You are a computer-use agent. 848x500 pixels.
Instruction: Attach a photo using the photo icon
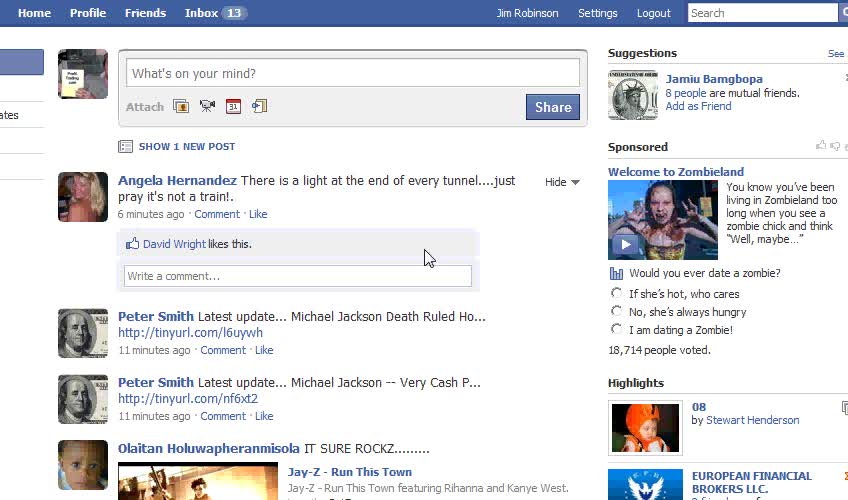181,106
